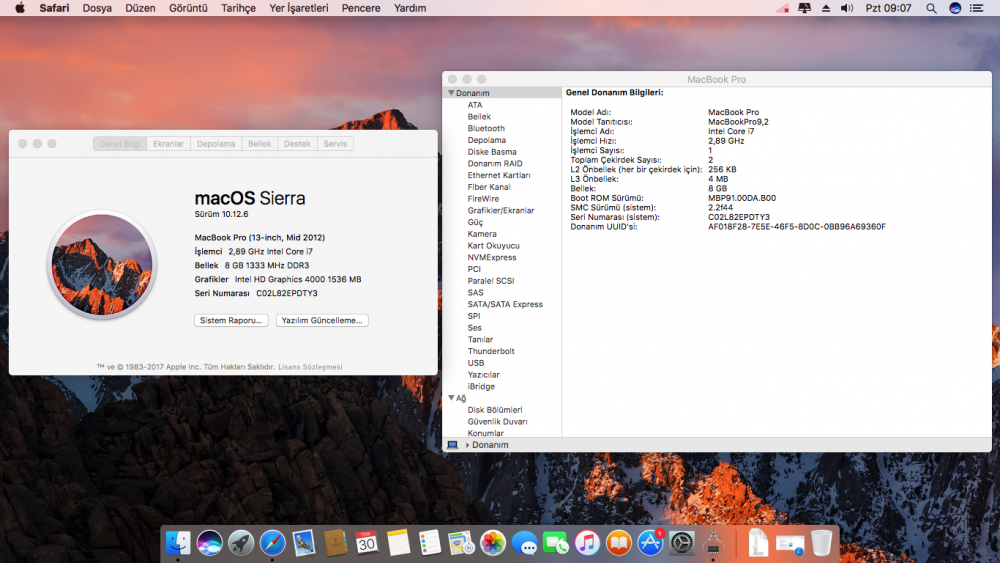Open iTunes music note icon
This screenshot has height=563, width=1000.
point(587,543)
